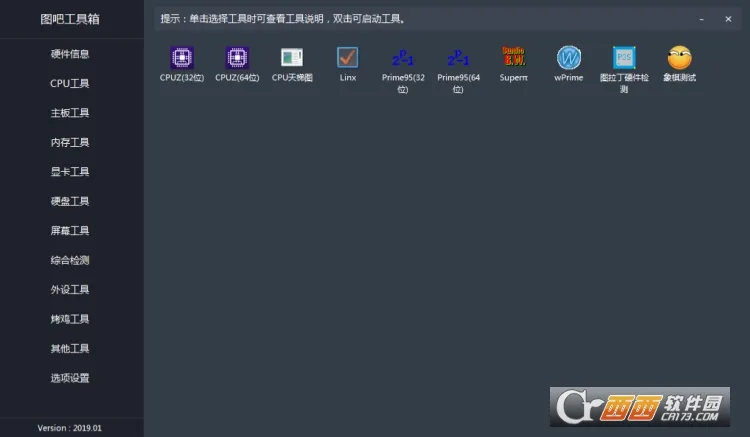The image size is (750, 437).
Task: Select 硬盘工具 from the sidebar
Action: [70, 201]
